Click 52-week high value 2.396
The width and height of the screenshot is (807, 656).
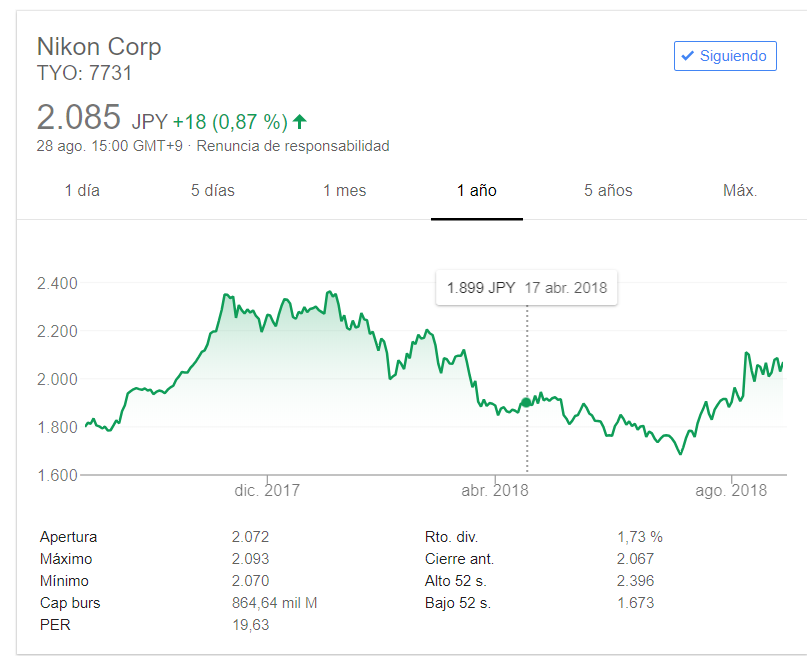tap(636, 581)
